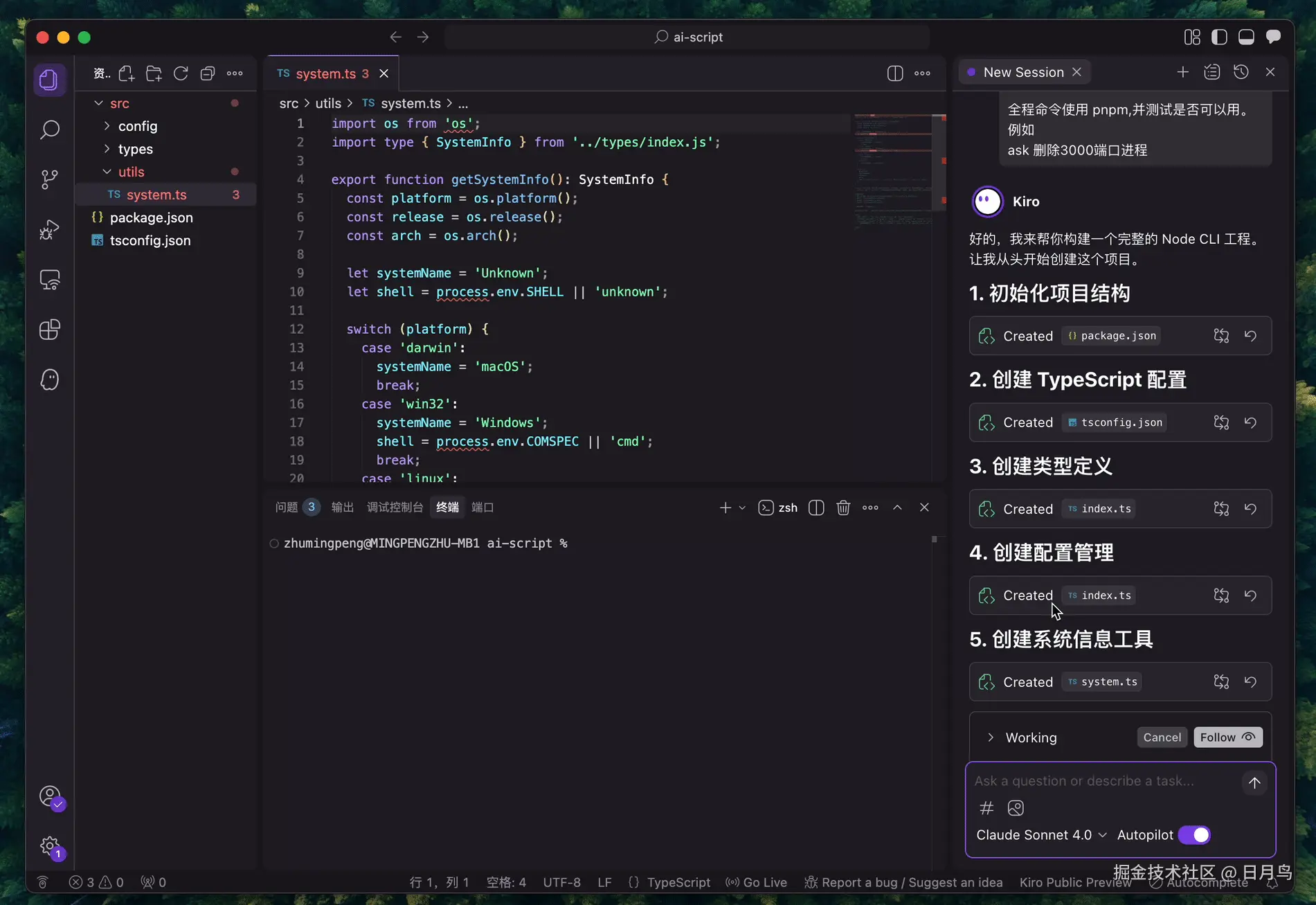This screenshot has height=905, width=1316.
Task: Go forward in navigation history
Action: pyautogui.click(x=423, y=37)
